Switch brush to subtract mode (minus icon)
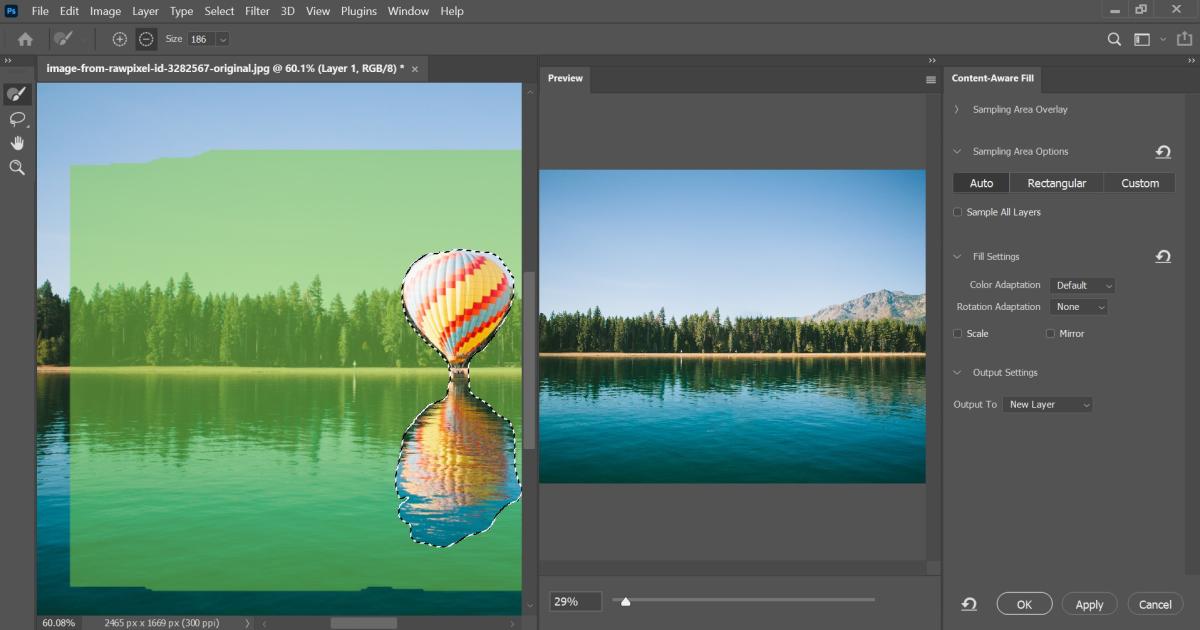 146,39
